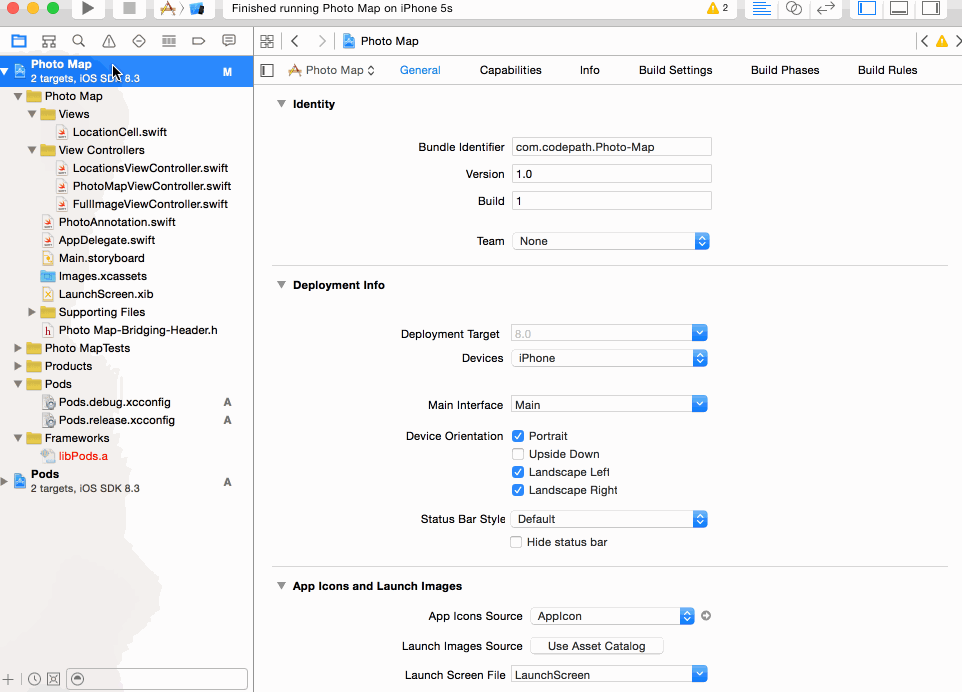Check the Hide status bar option
The height and width of the screenshot is (692, 962).
pos(516,541)
